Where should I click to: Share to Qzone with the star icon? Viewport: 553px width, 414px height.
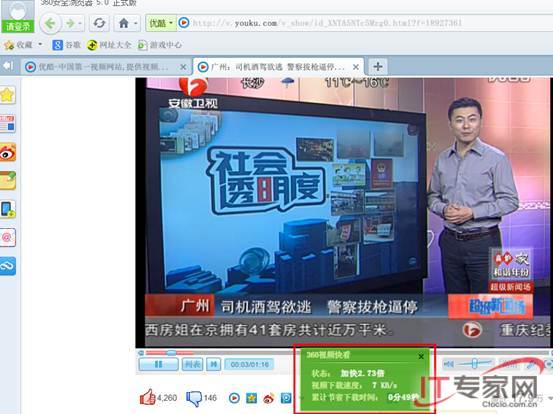[x=251, y=398]
